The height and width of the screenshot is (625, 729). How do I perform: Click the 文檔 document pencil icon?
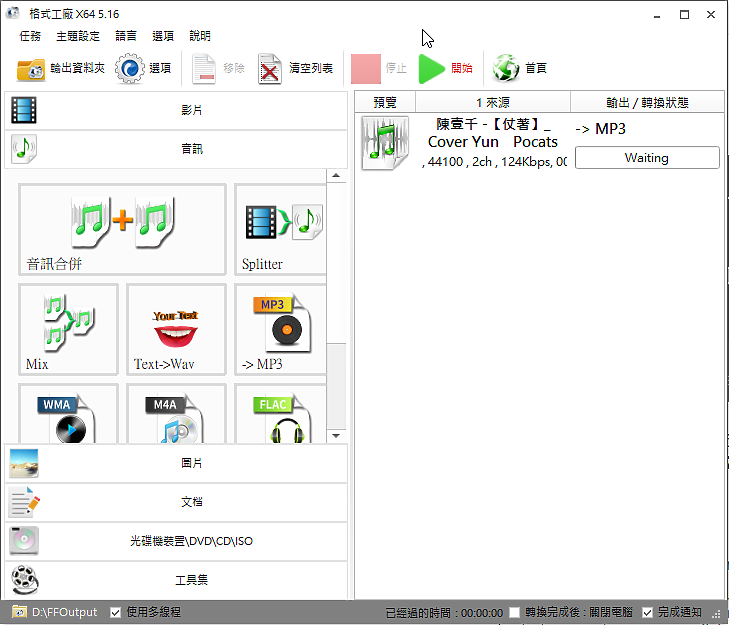point(24,502)
